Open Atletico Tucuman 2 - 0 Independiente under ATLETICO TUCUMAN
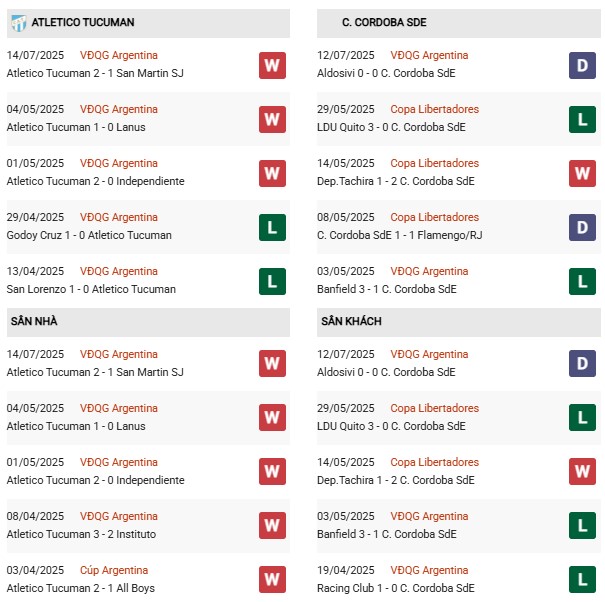Screen dimensions: 605x602 coord(95,181)
